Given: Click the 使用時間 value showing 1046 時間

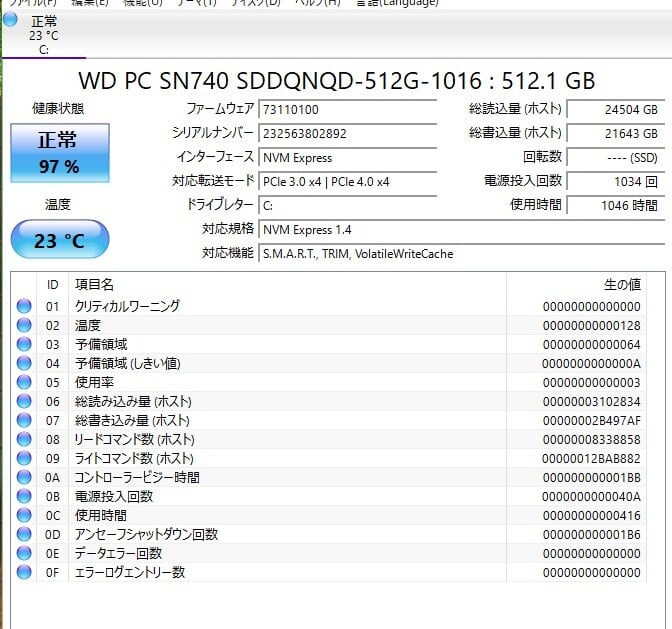Looking at the screenshot, I should [613, 205].
